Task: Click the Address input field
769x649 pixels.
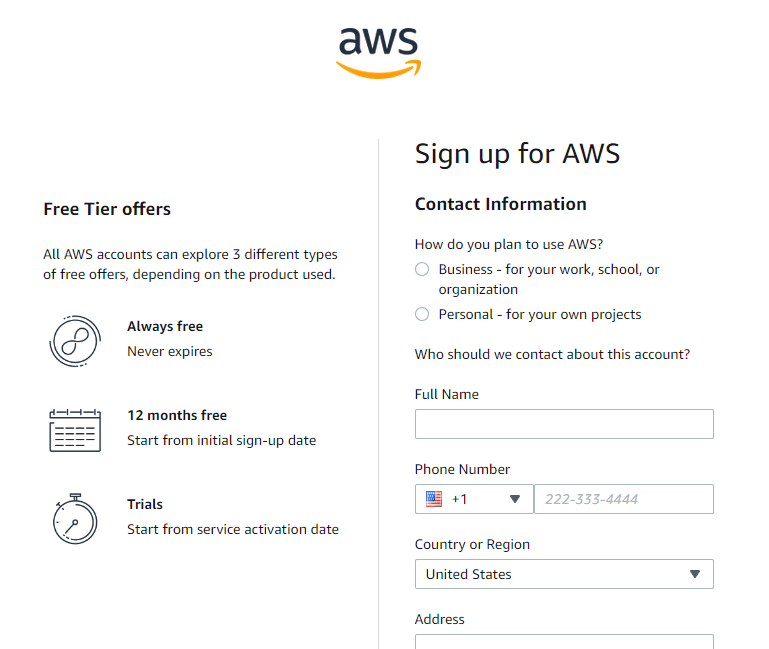Action: [563, 641]
